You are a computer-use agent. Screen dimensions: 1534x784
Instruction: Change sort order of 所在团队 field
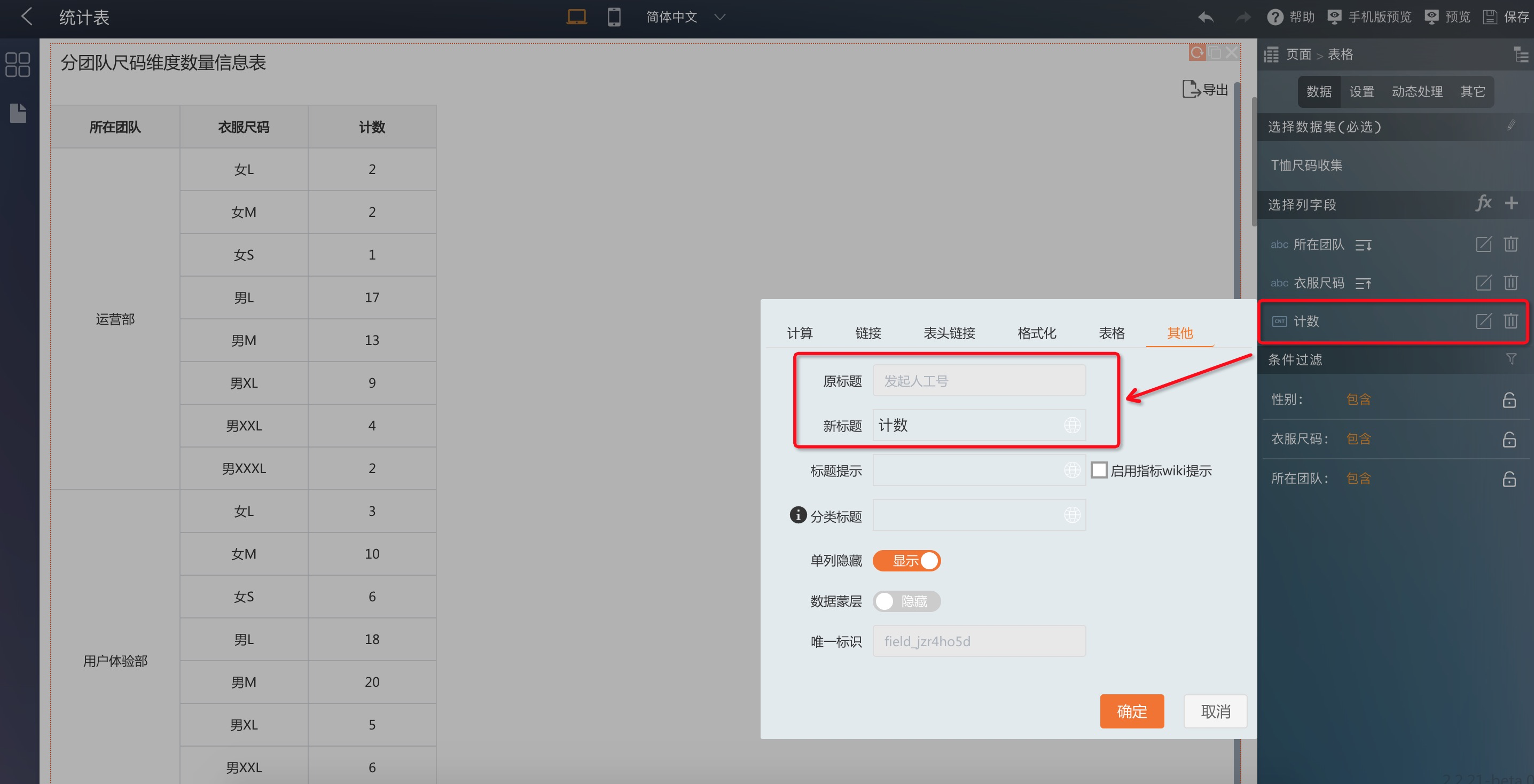1363,245
